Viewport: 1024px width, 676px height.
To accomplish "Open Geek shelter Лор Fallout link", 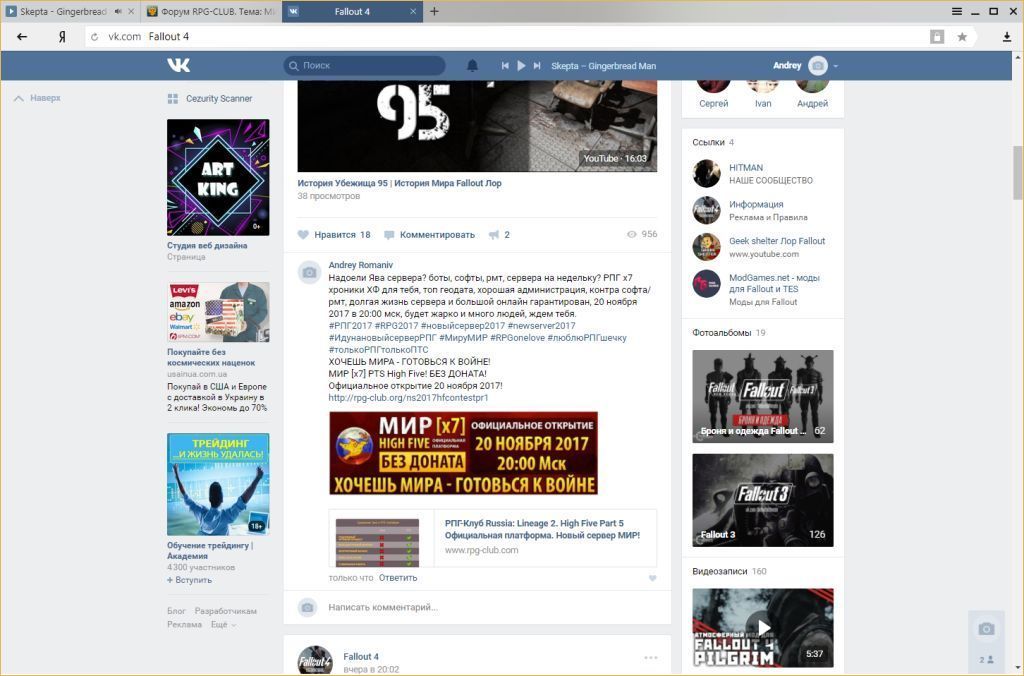I will coord(777,241).
